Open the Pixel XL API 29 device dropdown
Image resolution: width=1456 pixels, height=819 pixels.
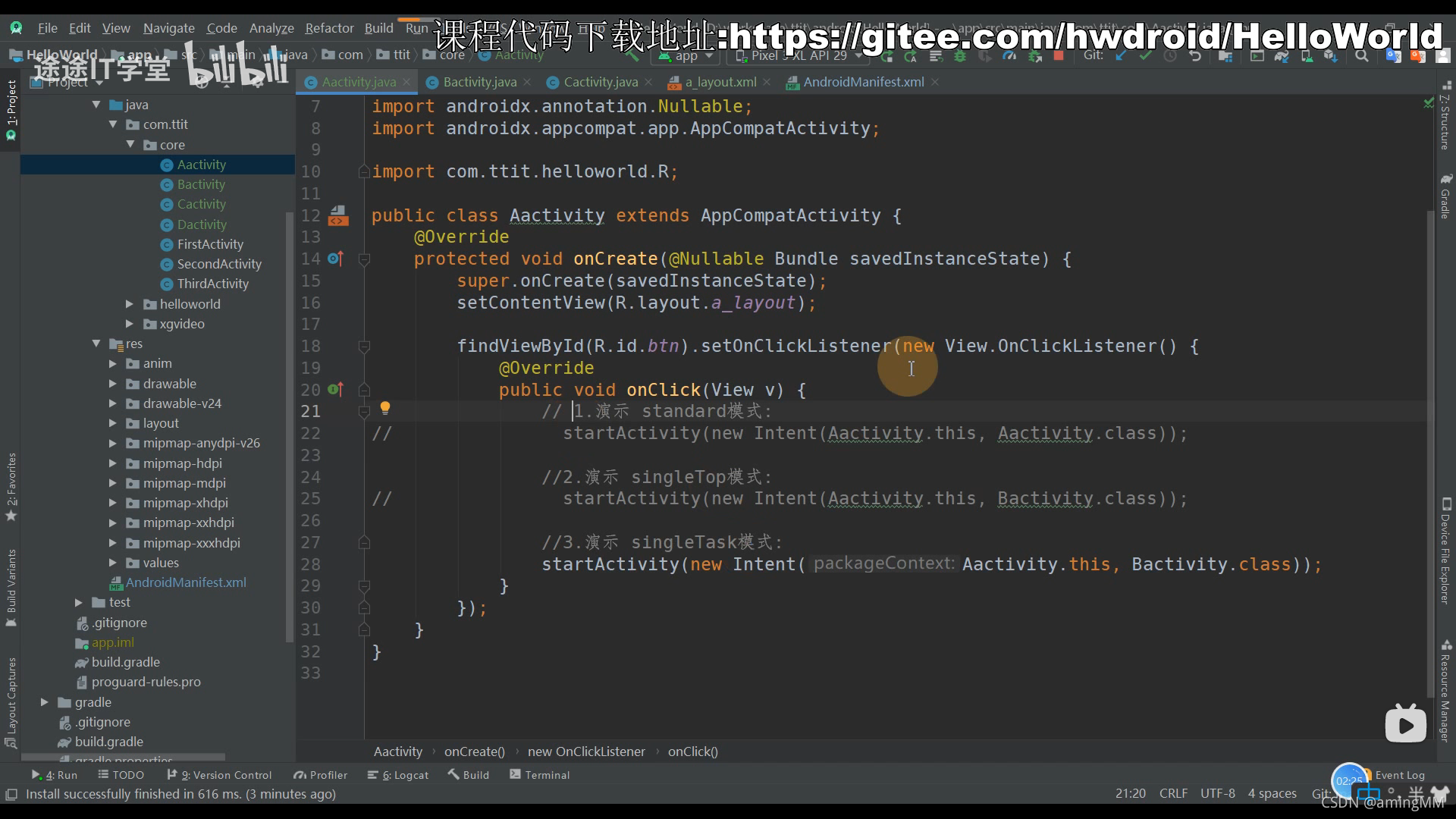(798, 56)
